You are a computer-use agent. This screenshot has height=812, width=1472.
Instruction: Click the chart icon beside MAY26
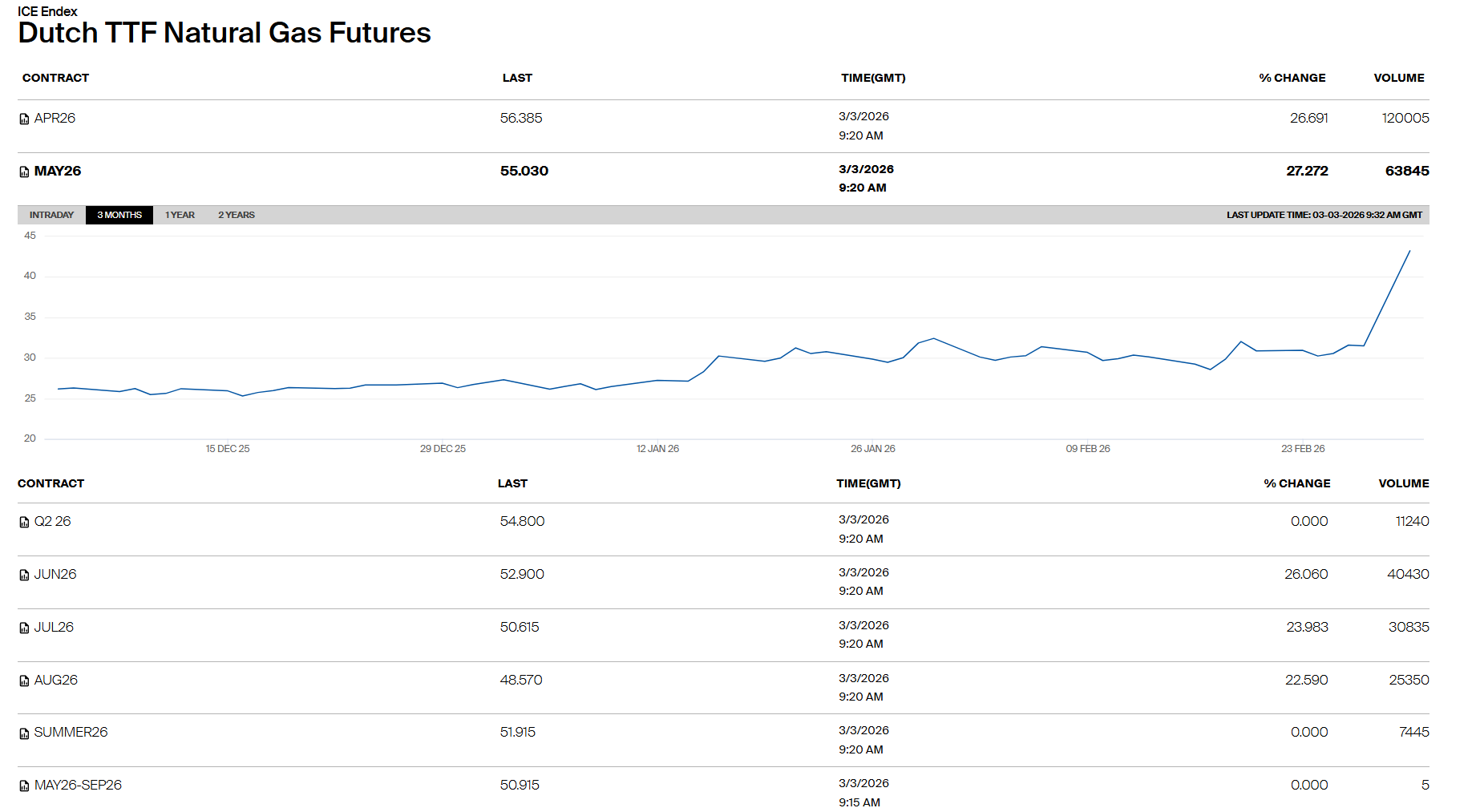pos(24,172)
